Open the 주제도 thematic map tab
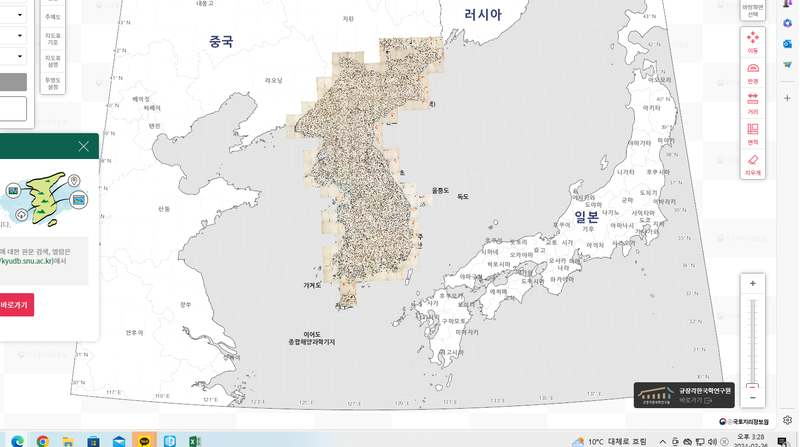The image size is (800, 447). pyautogui.click(x=52, y=16)
